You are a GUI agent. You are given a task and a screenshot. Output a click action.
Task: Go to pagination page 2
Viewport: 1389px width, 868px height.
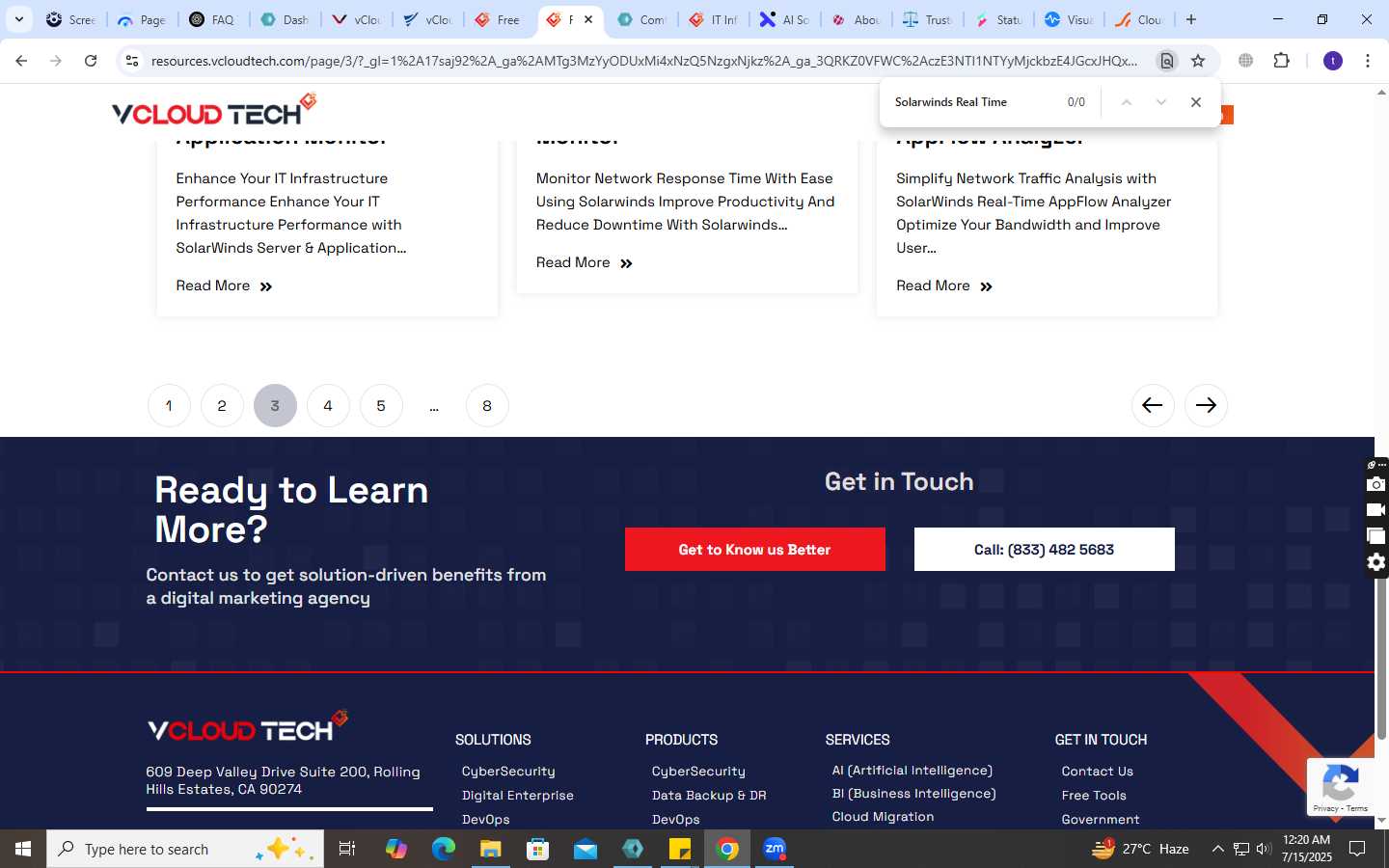222,405
